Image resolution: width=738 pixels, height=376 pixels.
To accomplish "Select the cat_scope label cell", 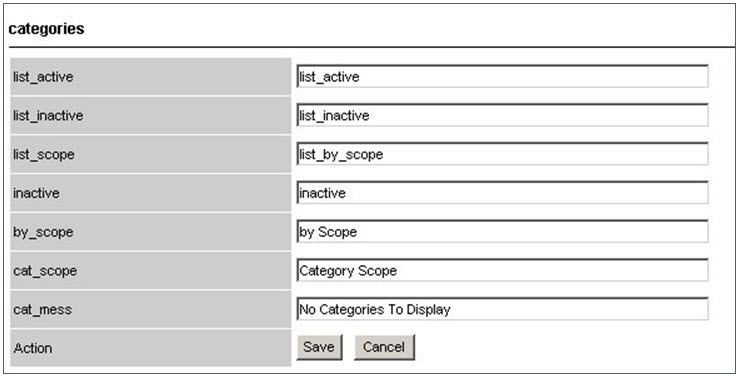I will click(x=151, y=271).
